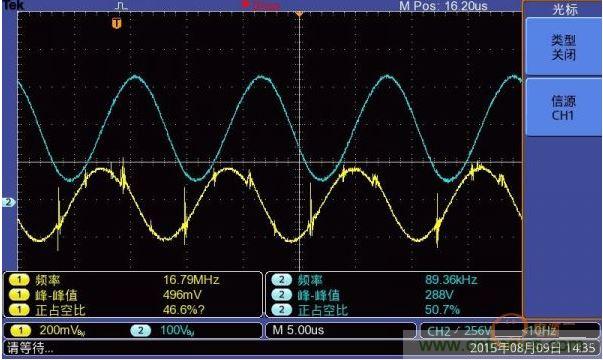The width and height of the screenshot is (603, 360).
Task: Change cursor 信源 CH1 source
Action: pos(563,108)
